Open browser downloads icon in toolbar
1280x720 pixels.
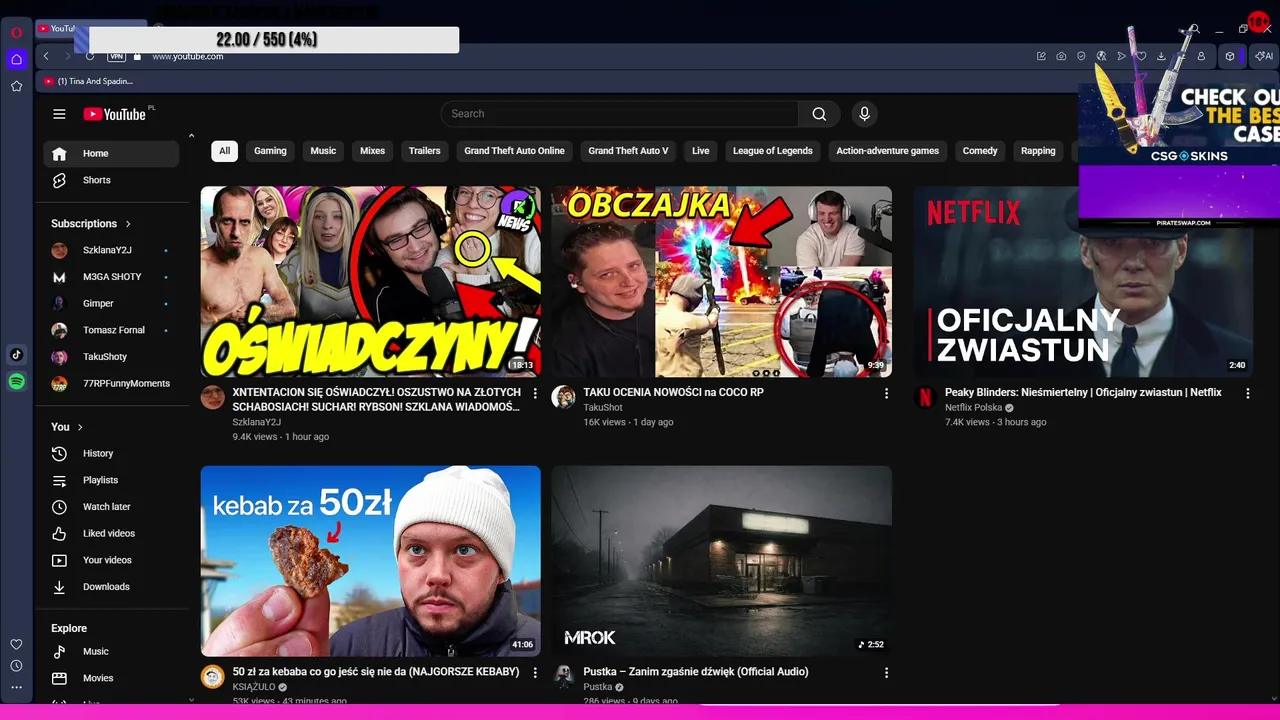point(1161,56)
